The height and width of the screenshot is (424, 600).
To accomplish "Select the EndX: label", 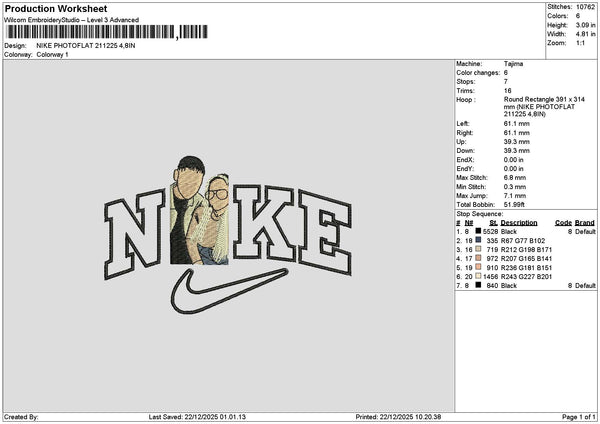I will 465,160.
